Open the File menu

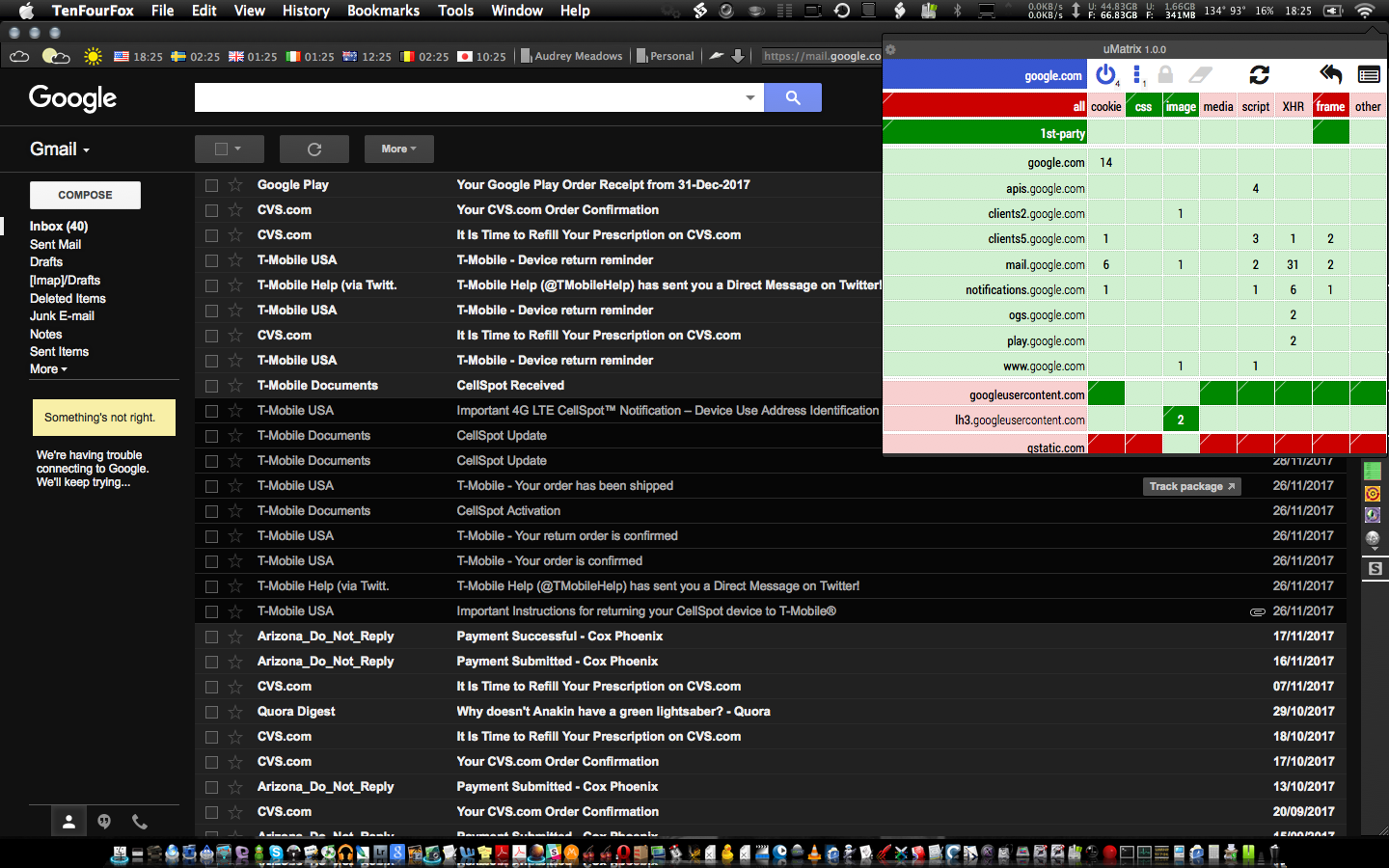pyautogui.click(x=163, y=11)
